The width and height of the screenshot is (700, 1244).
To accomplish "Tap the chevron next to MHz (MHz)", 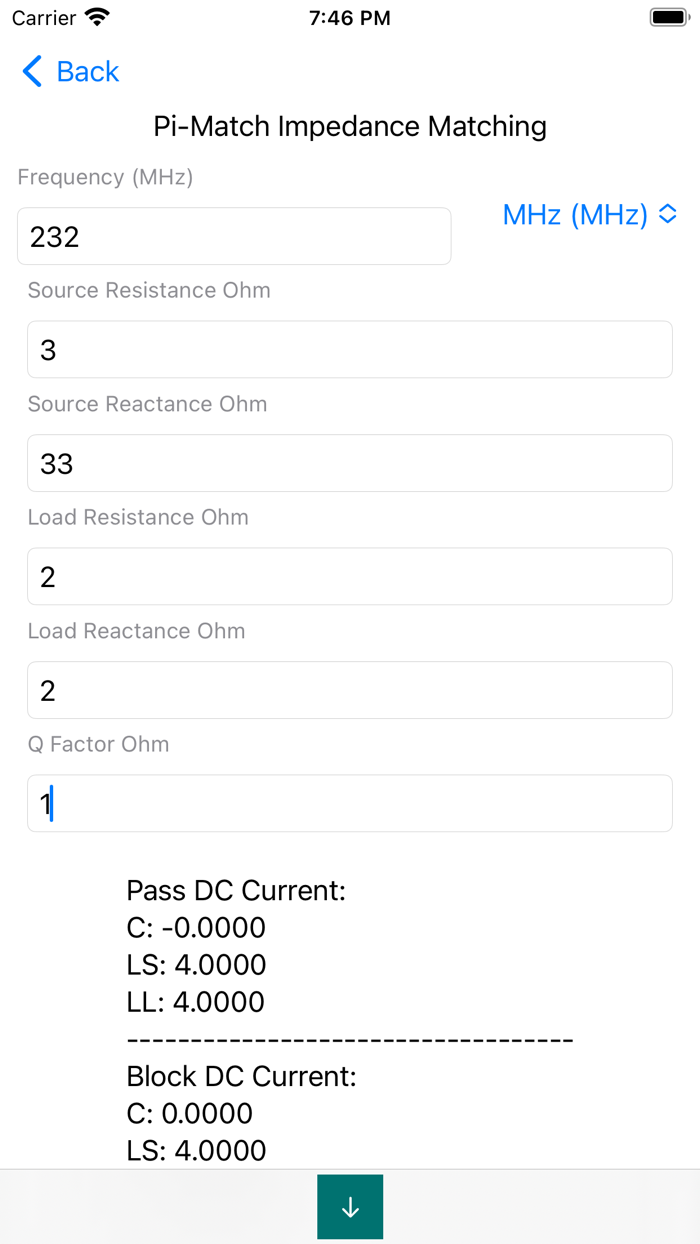I will [668, 214].
